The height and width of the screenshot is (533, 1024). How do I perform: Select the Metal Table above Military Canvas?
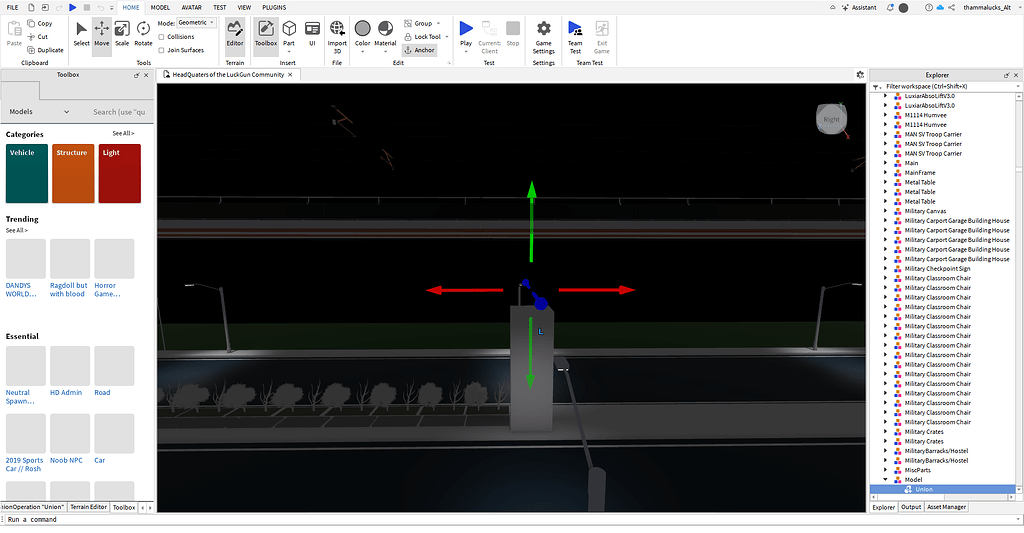(x=920, y=202)
